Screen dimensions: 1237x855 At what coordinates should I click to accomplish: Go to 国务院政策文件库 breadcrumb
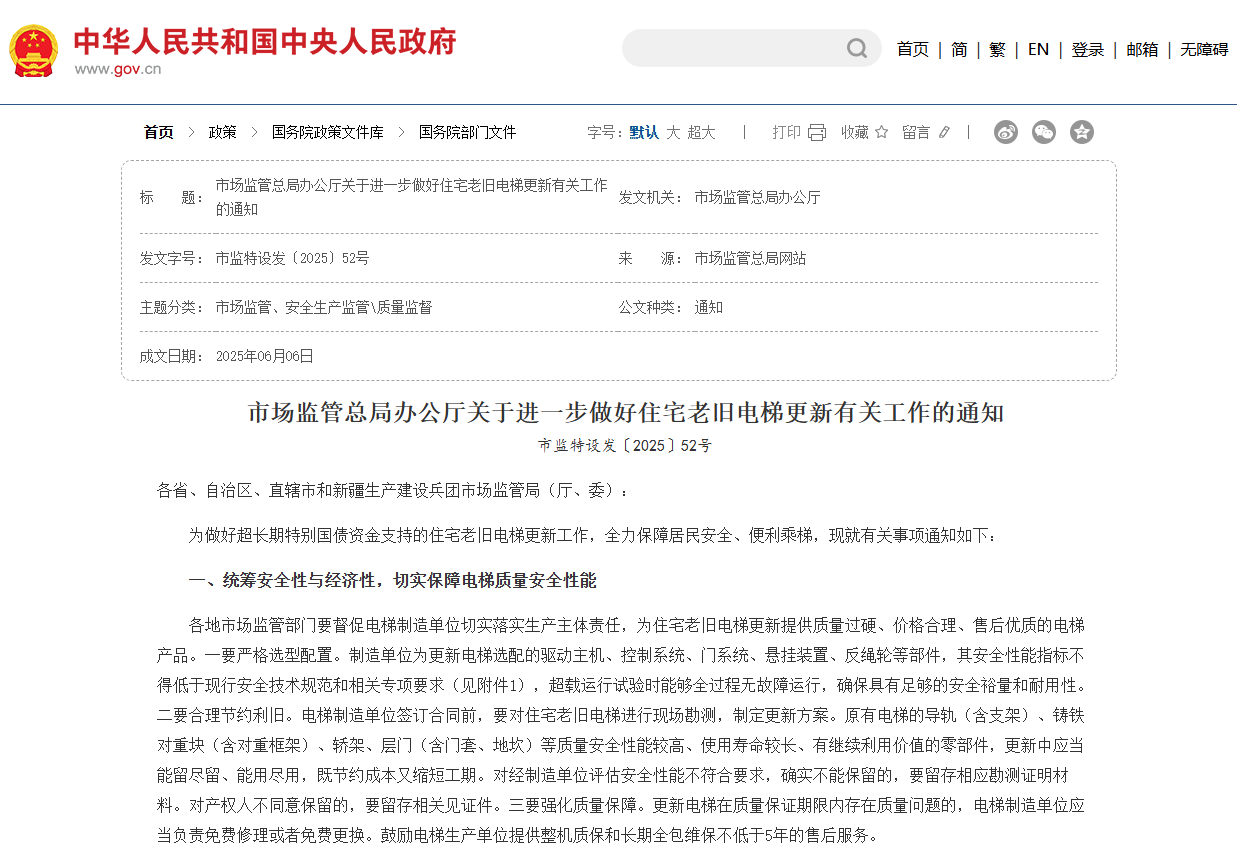click(327, 132)
